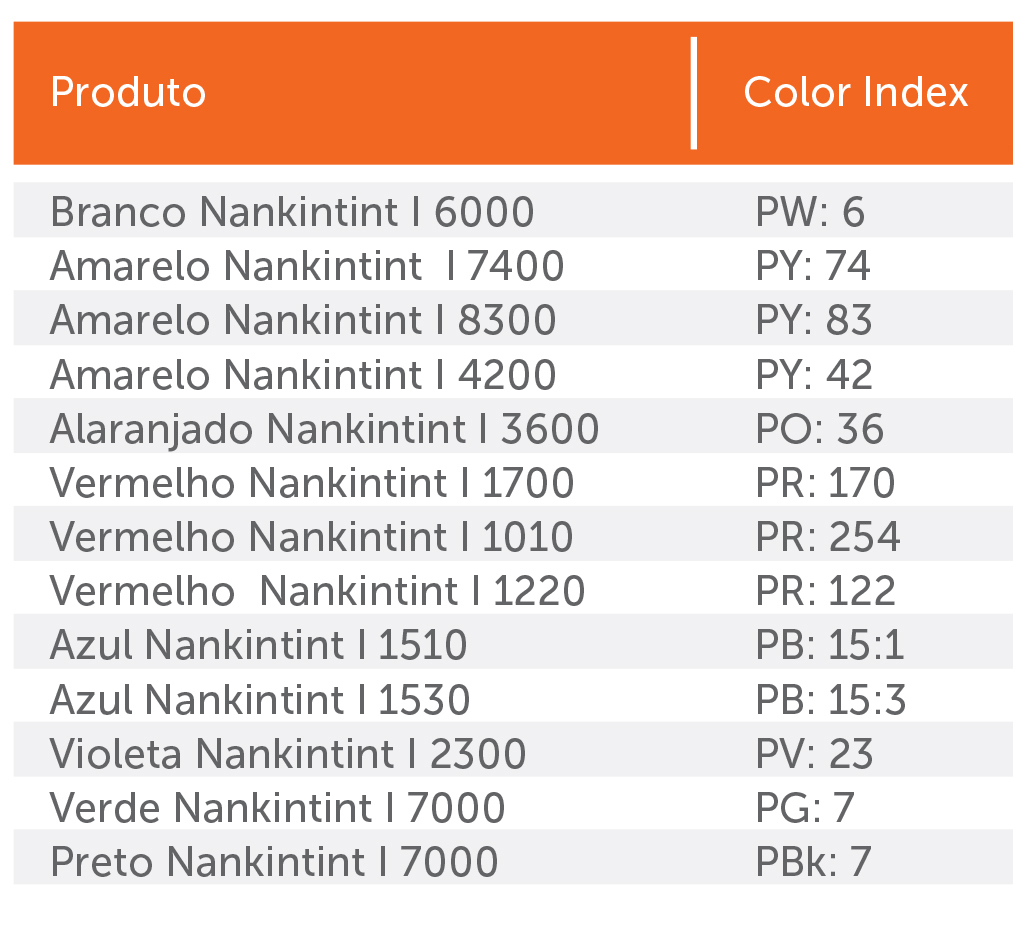Click the PBk: 7 color index value
The image size is (1013, 936).
click(x=813, y=861)
